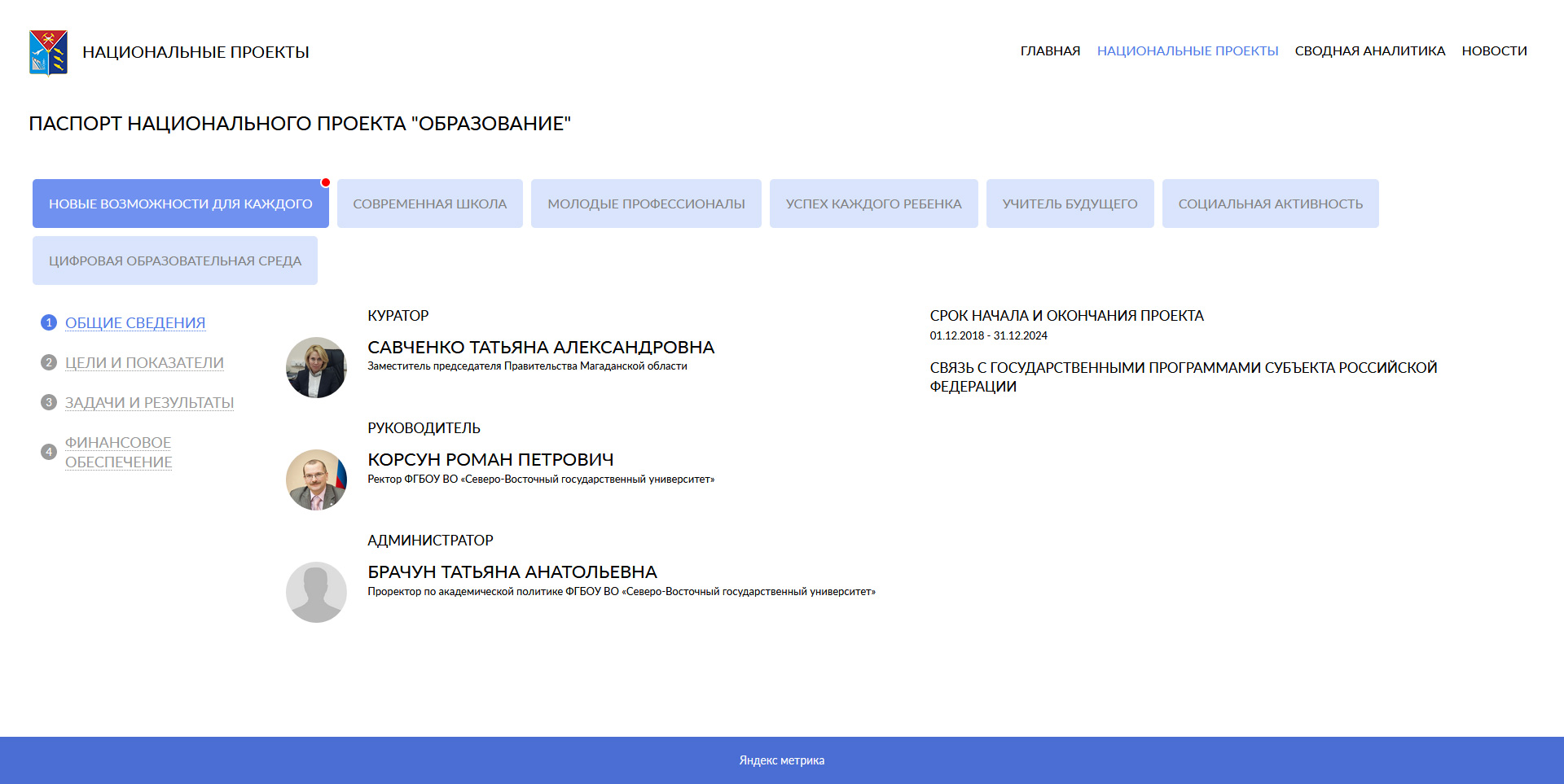Screen dimensions: 1564x784
Task: Click the administrator's placeholder avatar
Action: (x=316, y=592)
